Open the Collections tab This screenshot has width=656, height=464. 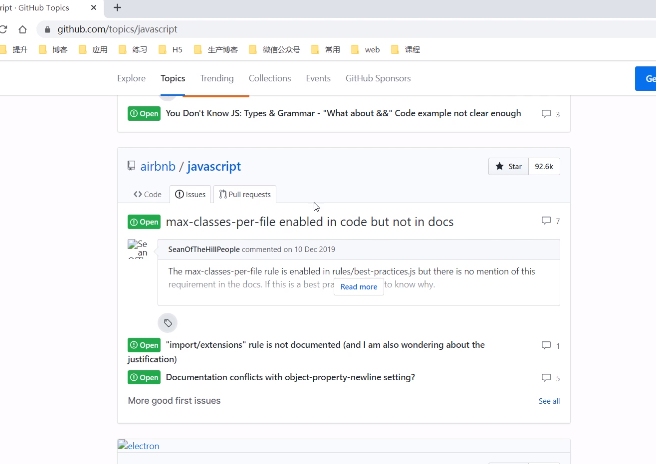(270, 78)
